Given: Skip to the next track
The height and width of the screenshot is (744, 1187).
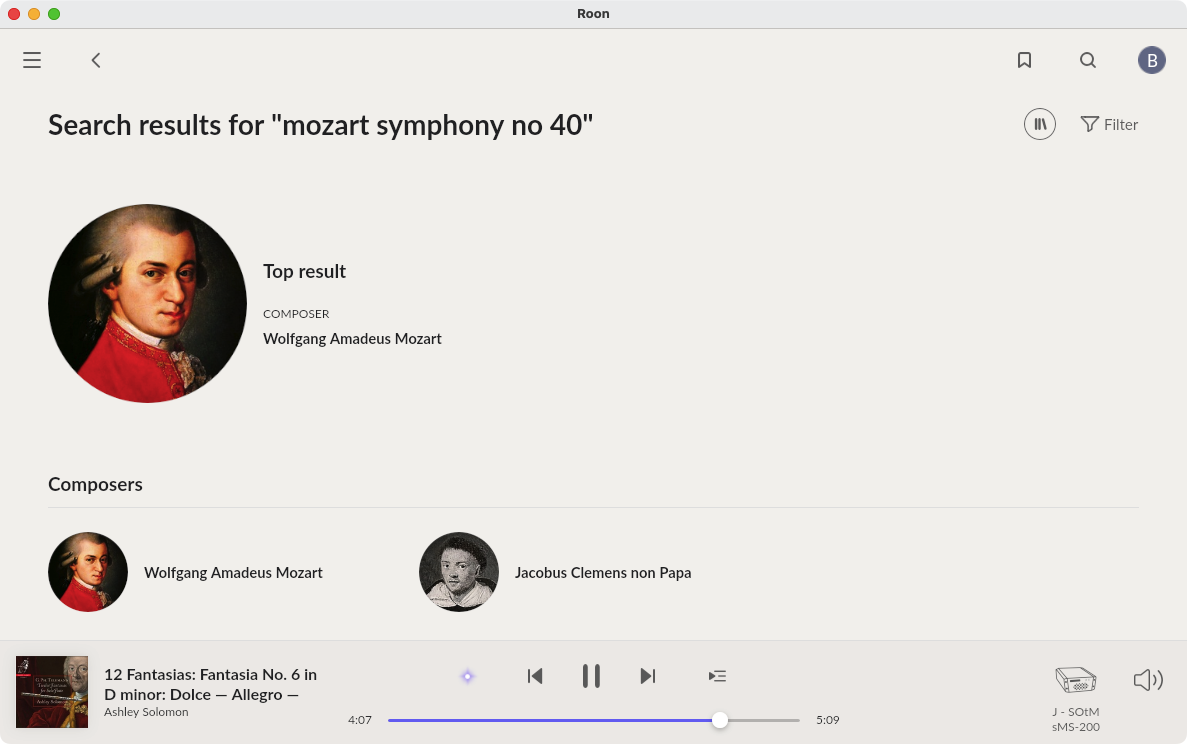Looking at the screenshot, I should coord(648,676).
